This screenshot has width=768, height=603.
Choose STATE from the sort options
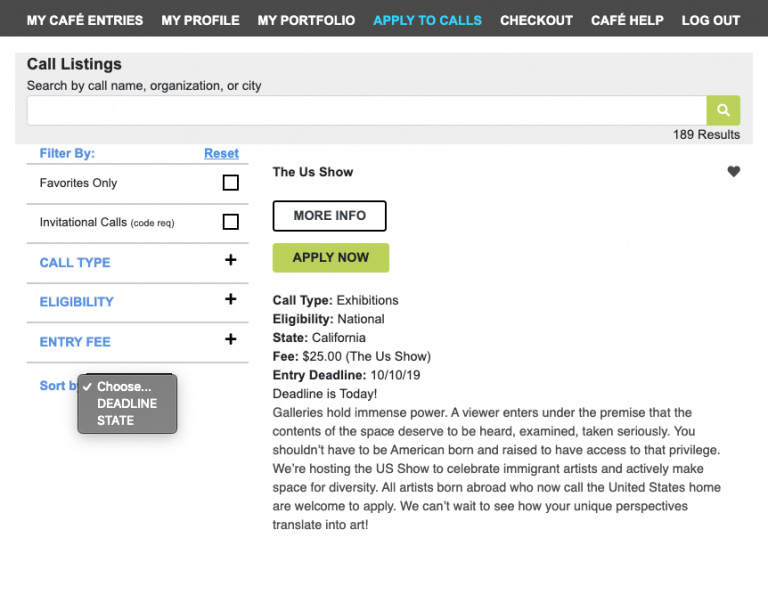pos(115,421)
